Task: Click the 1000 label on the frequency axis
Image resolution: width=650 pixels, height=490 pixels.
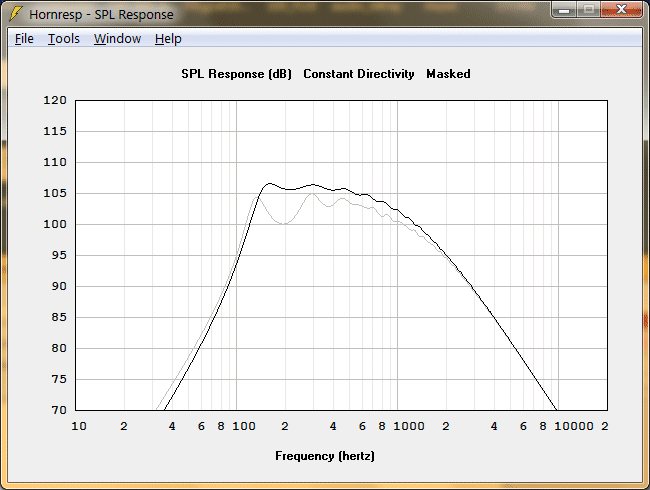Action: [408, 426]
